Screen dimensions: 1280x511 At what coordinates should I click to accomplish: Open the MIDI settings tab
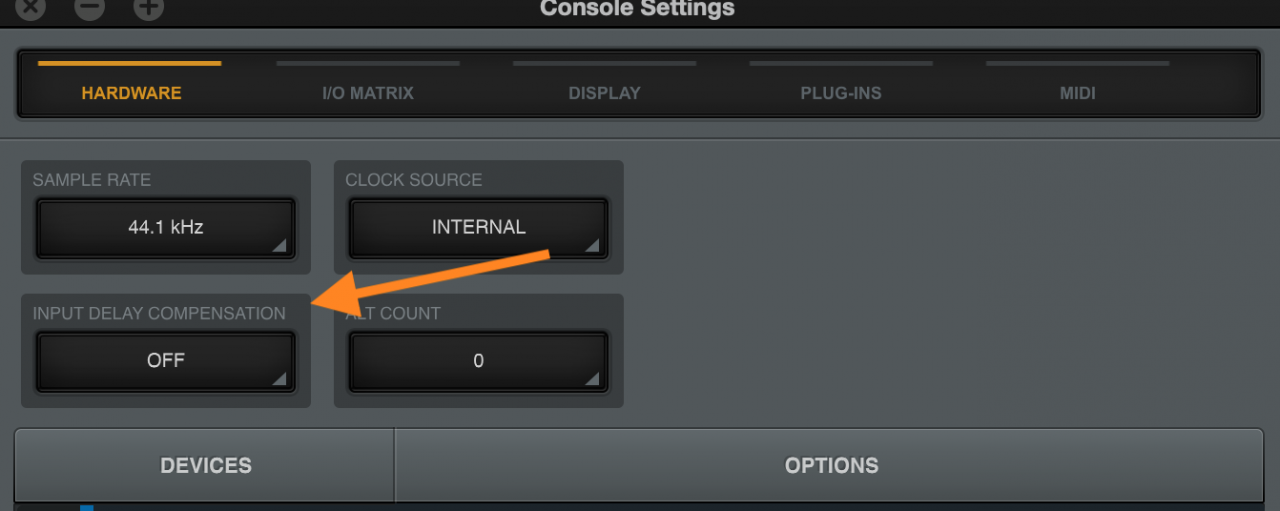(1077, 93)
